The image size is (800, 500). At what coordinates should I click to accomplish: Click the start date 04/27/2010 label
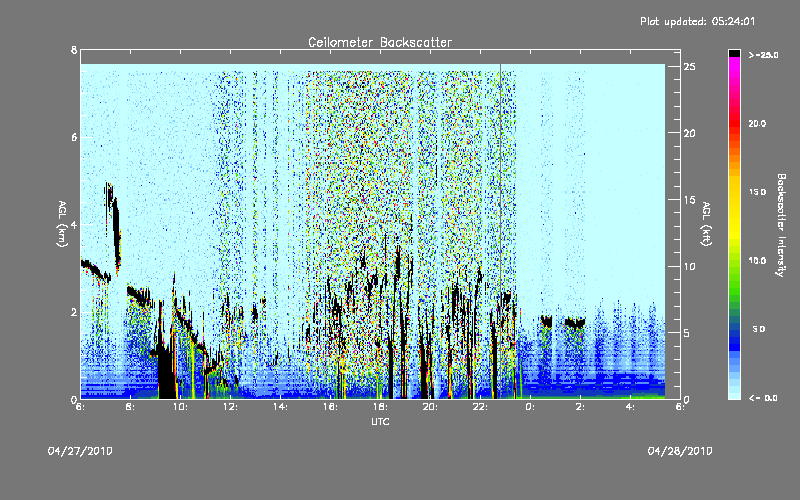(80, 451)
